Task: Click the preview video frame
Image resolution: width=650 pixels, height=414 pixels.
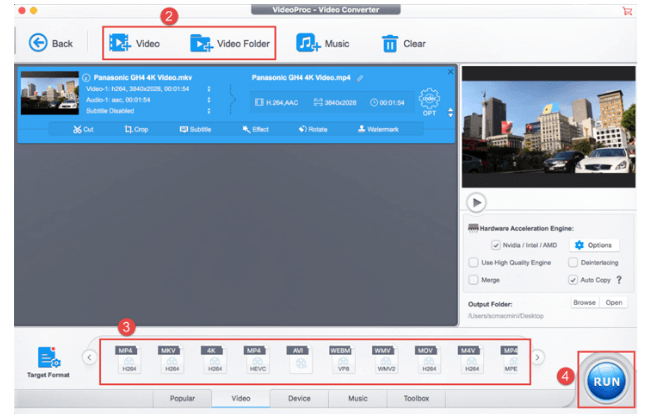Action: (548, 127)
